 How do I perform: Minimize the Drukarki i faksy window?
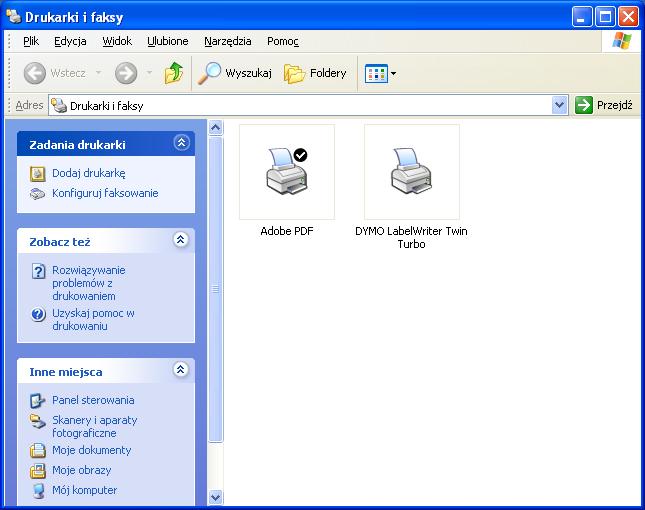[x=582, y=17]
